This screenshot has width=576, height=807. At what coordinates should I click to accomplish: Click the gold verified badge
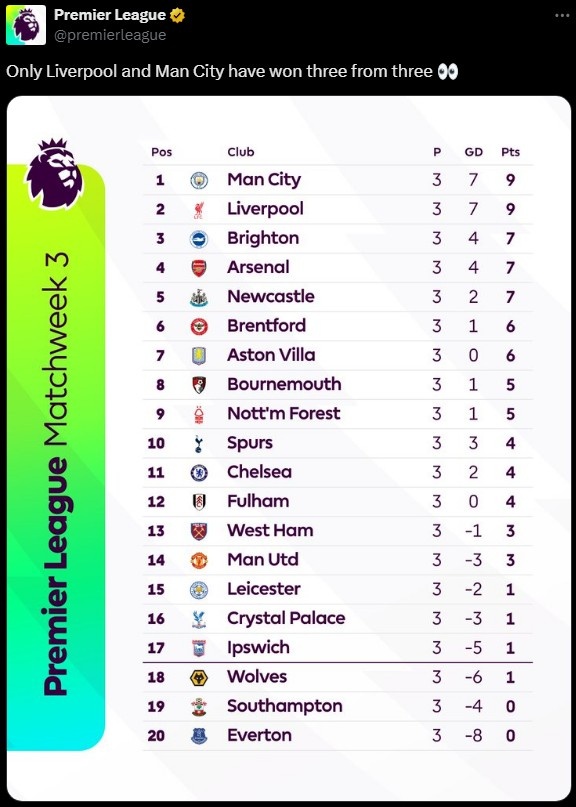tap(178, 16)
